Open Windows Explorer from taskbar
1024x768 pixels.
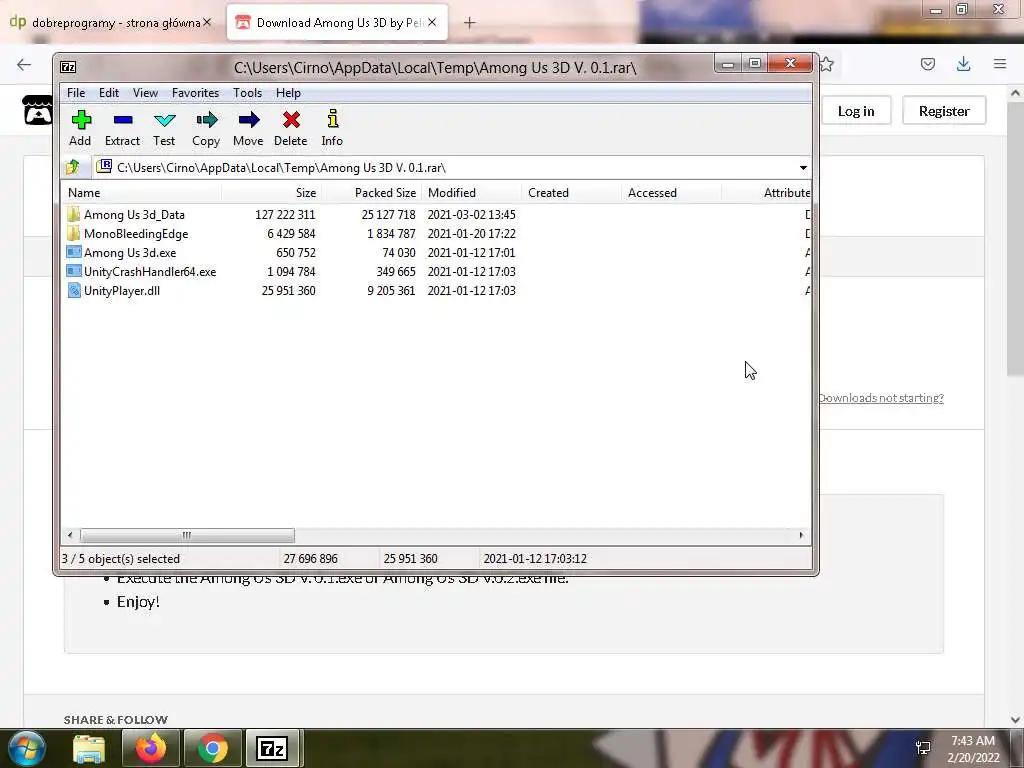[x=89, y=748]
